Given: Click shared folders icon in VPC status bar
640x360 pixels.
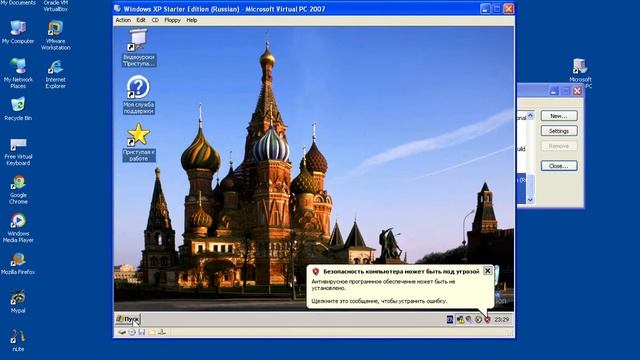Looking at the screenshot, I should (151, 332).
